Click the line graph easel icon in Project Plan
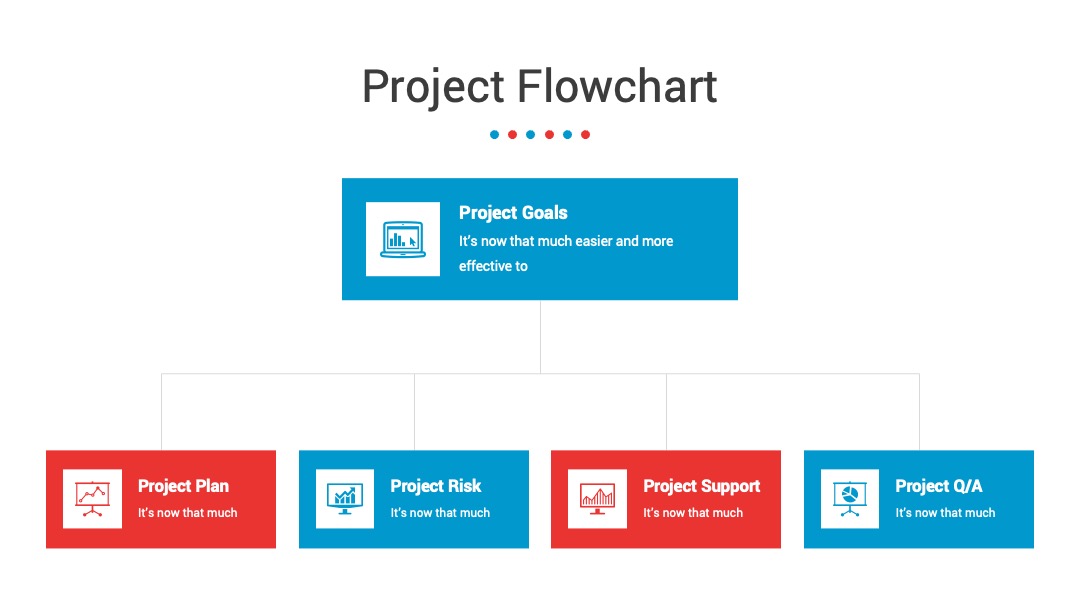 pyautogui.click(x=92, y=499)
